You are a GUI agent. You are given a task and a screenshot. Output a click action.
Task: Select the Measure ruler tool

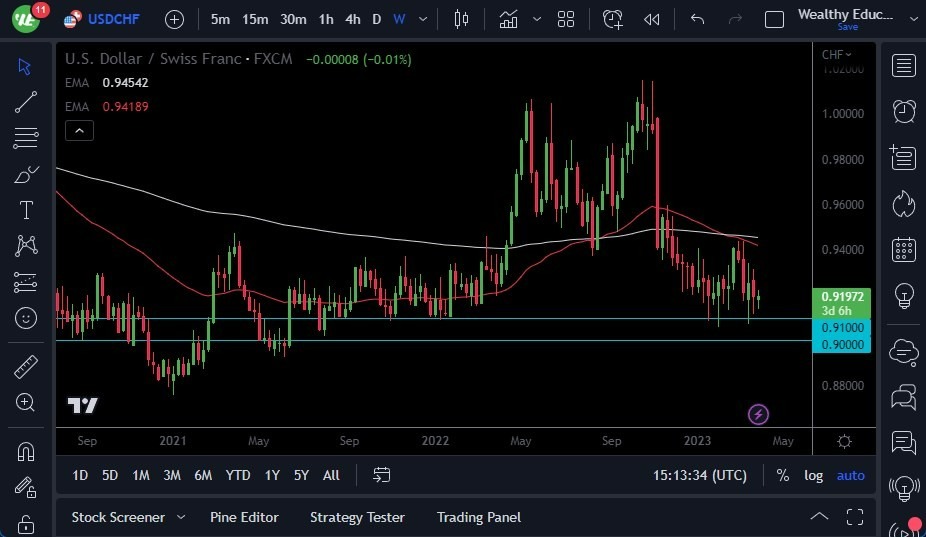click(26, 367)
